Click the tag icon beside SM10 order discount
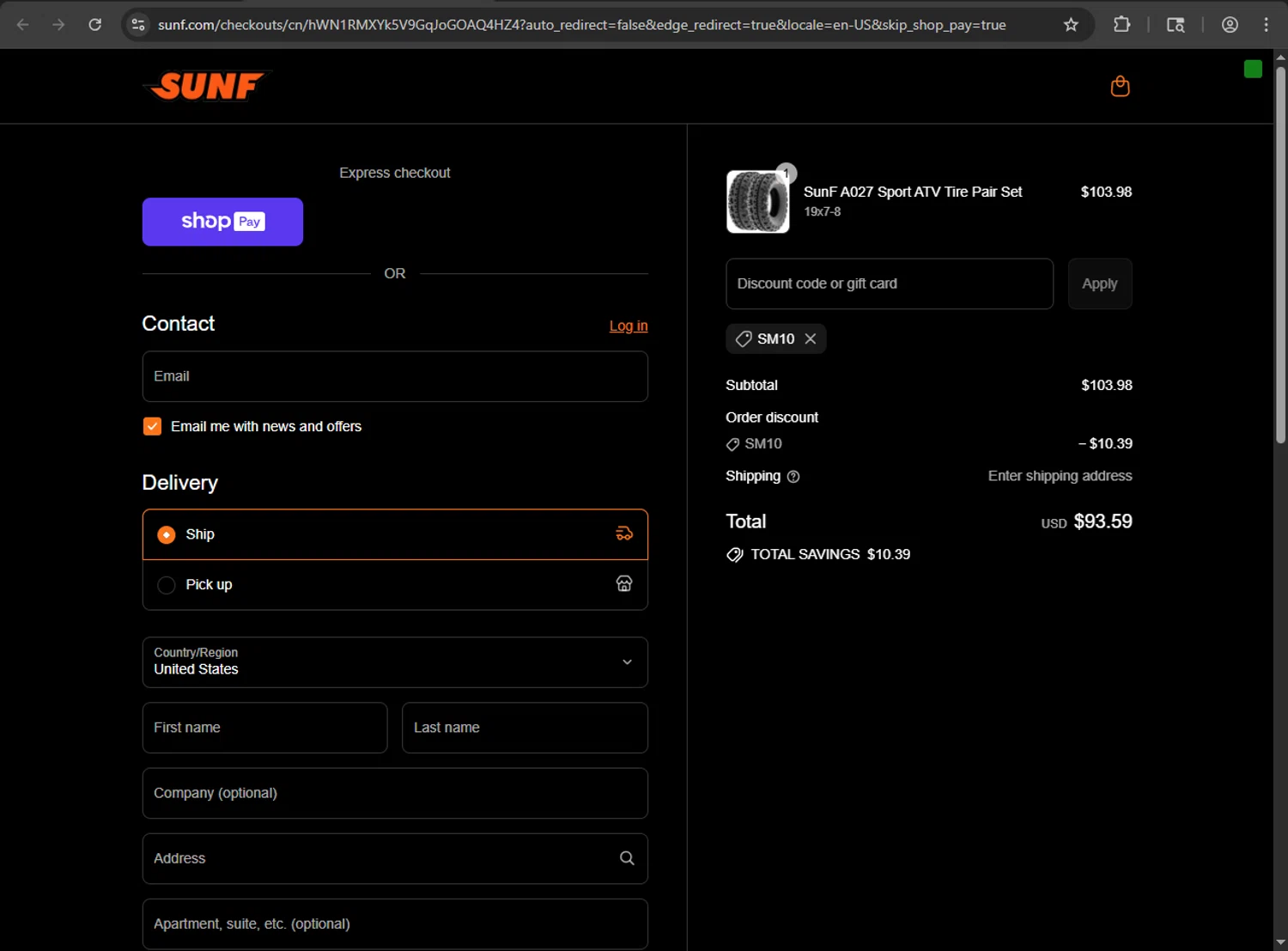The height and width of the screenshot is (951, 1288). tap(732, 444)
